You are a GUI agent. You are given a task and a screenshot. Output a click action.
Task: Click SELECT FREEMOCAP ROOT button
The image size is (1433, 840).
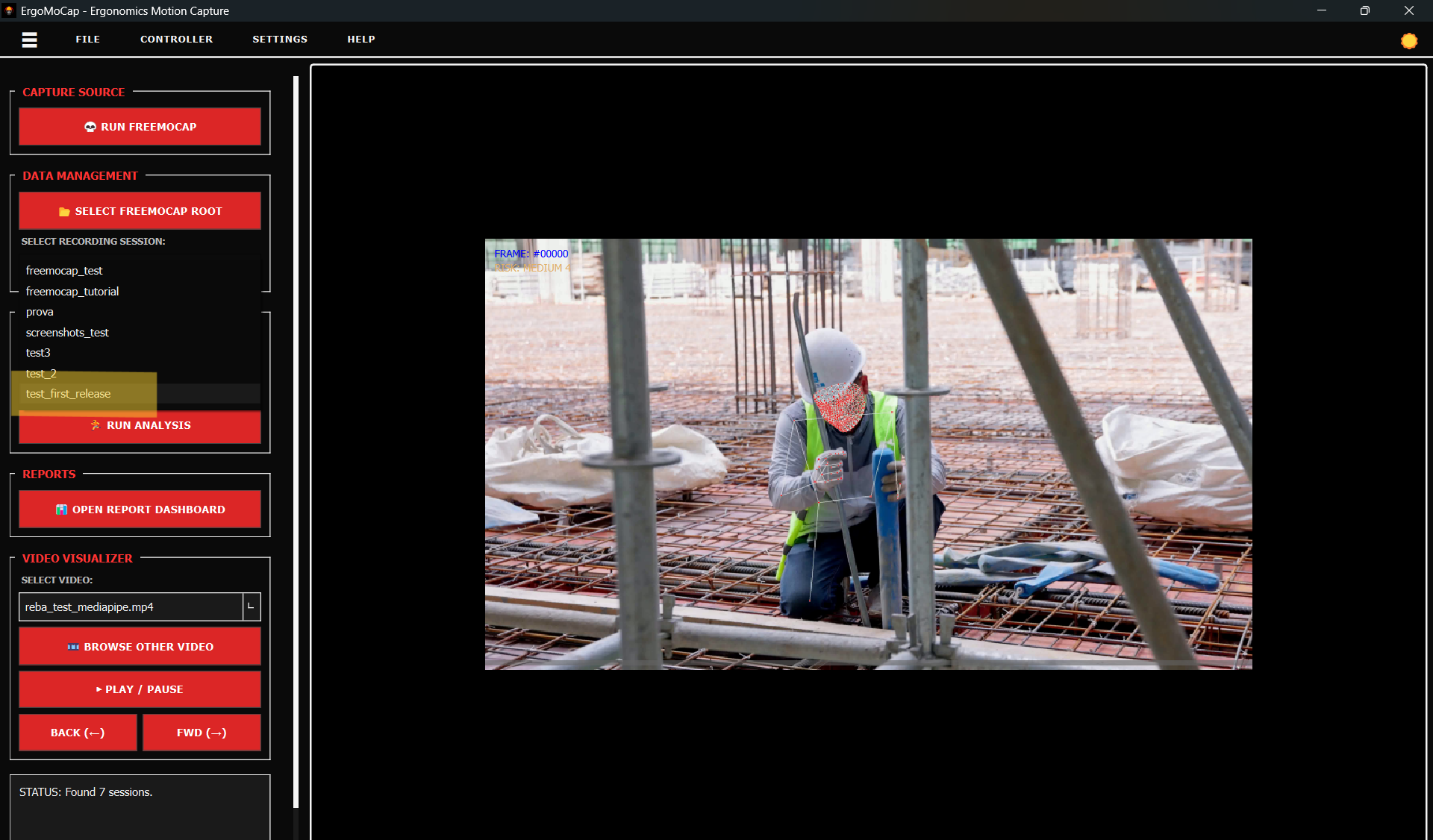[140, 211]
